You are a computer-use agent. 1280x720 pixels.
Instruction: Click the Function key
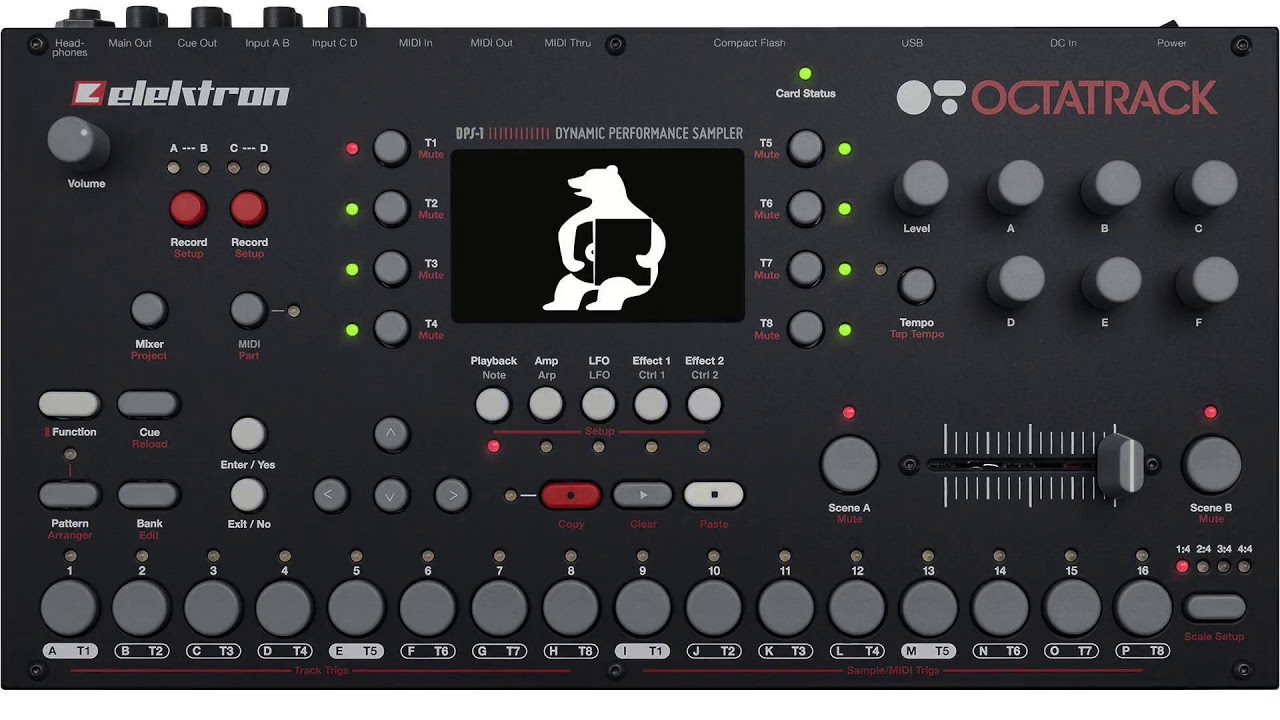pyautogui.click(x=70, y=405)
